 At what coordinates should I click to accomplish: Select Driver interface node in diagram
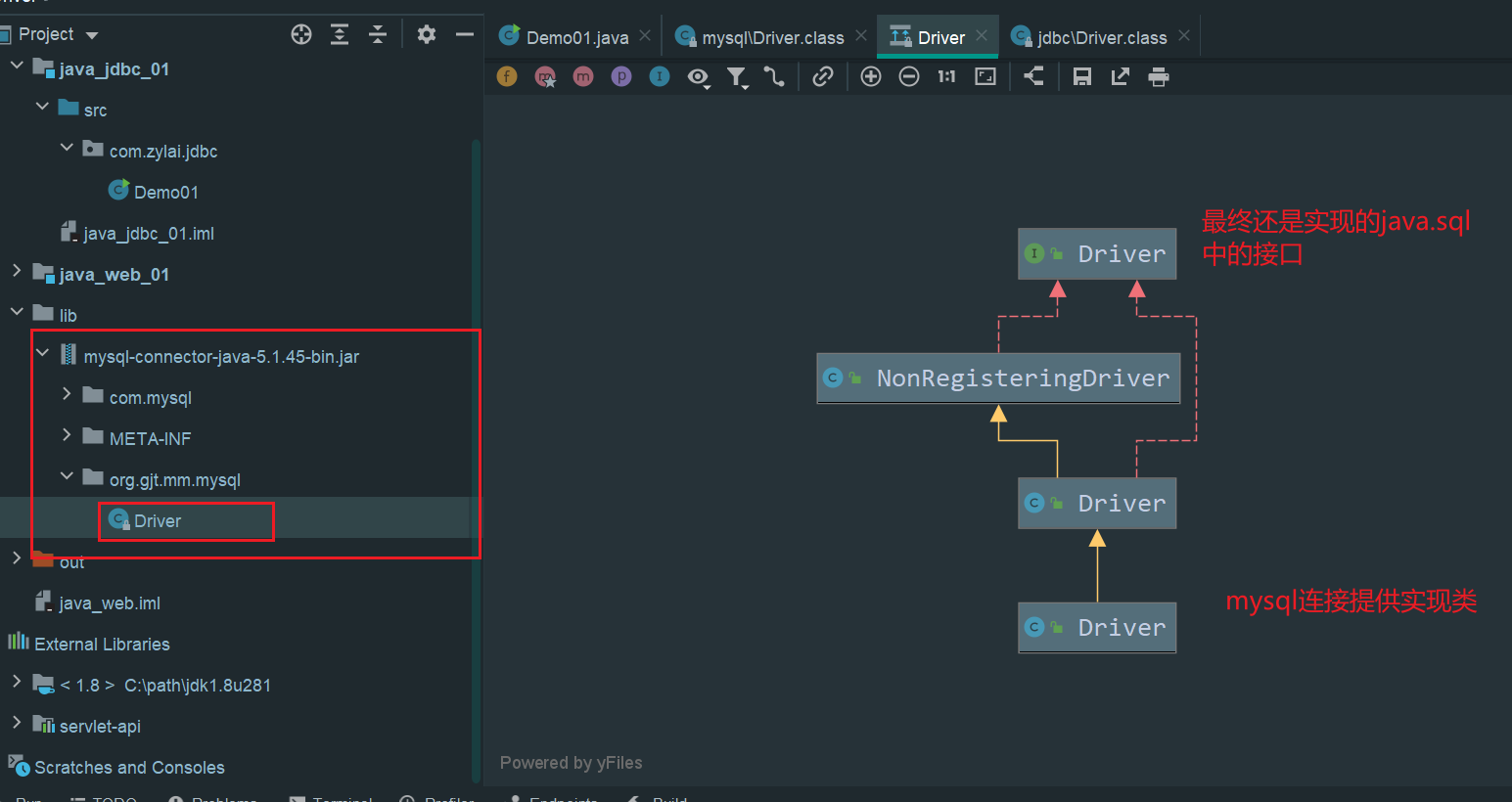pos(1097,253)
